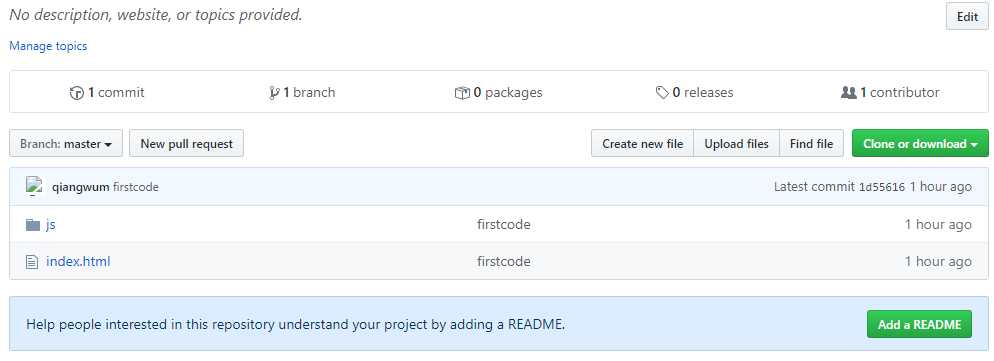
Task: Click the index.html file icon
Action: (32, 261)
